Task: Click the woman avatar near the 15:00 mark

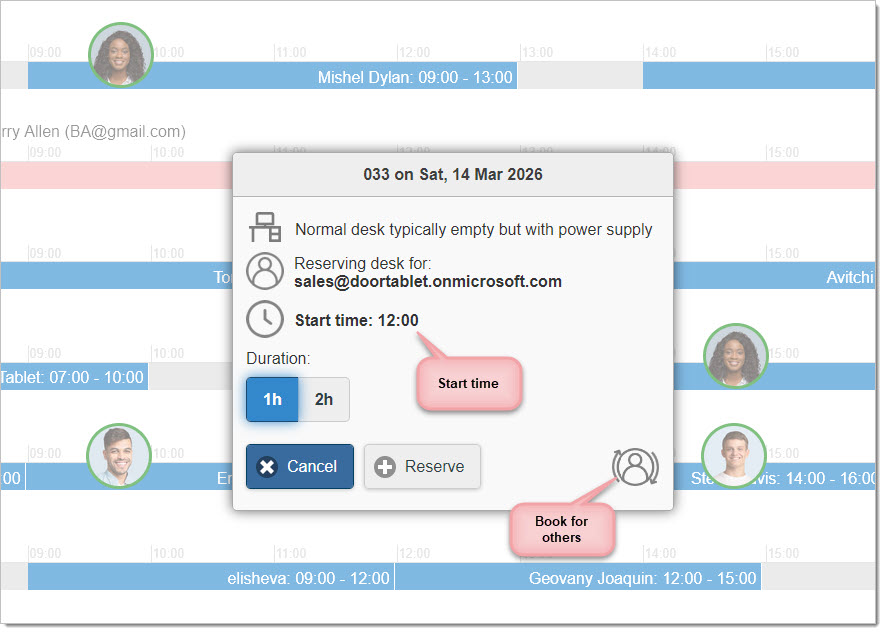Action: point(735,356)
